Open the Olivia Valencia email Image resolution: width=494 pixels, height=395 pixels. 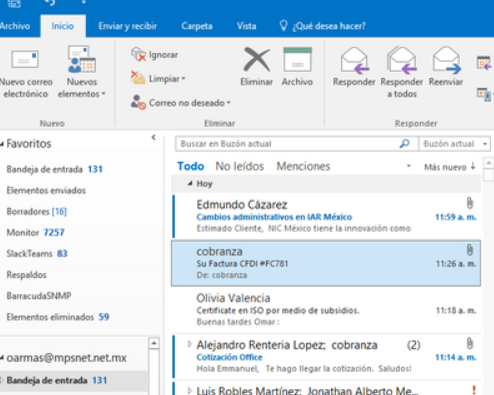click(x=327, y=310)
